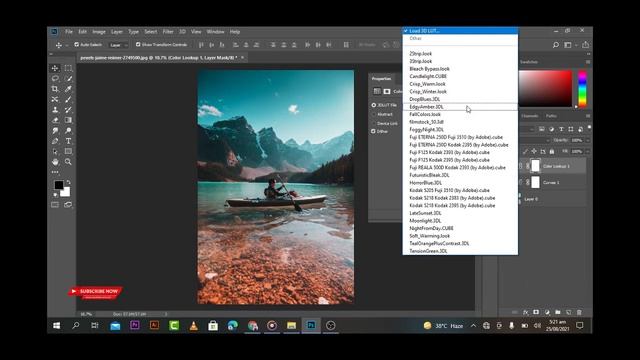Choose TealOrangePlusContrast.3DL from the list
Screen dimensions: 640x360
click(460, 243)
